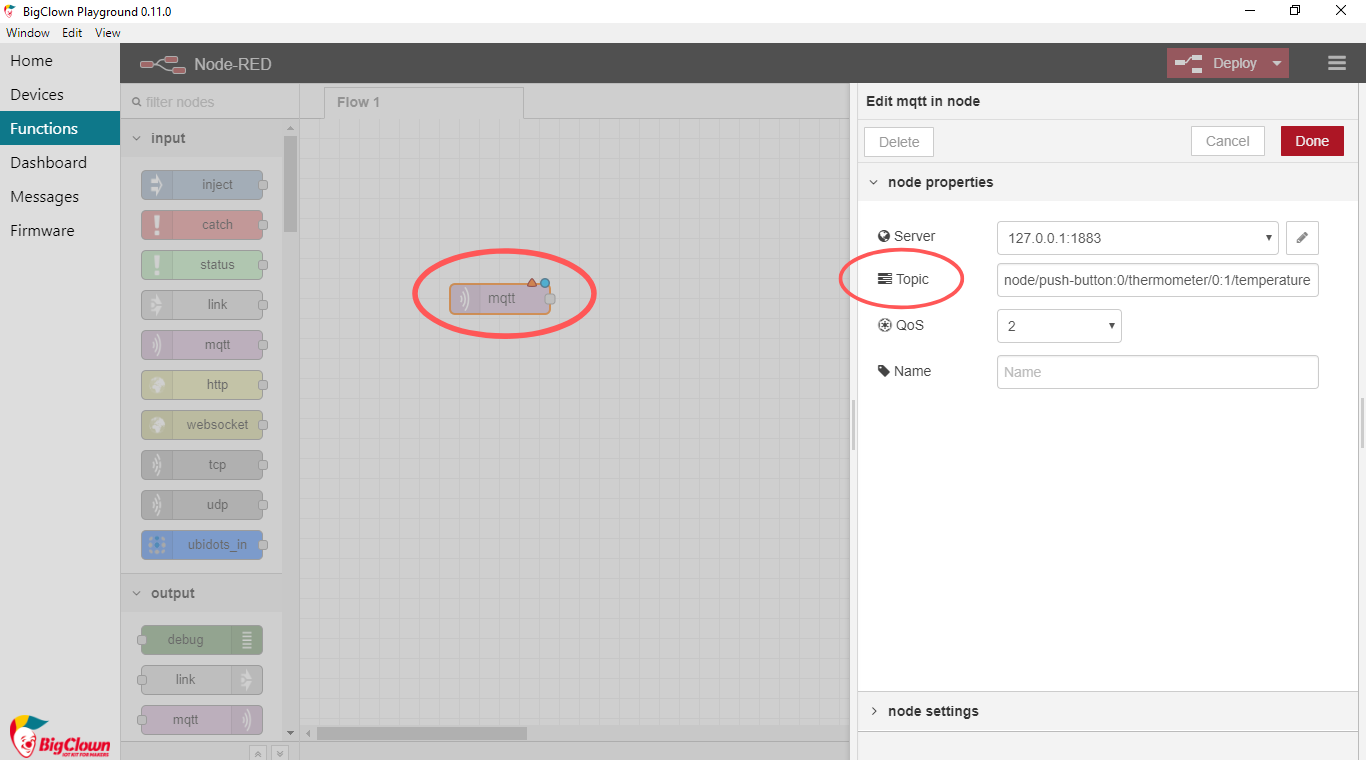Viewport: 1366px width, 760px height.
Task: Click the BigClown logo
Action: coord(60,737)
